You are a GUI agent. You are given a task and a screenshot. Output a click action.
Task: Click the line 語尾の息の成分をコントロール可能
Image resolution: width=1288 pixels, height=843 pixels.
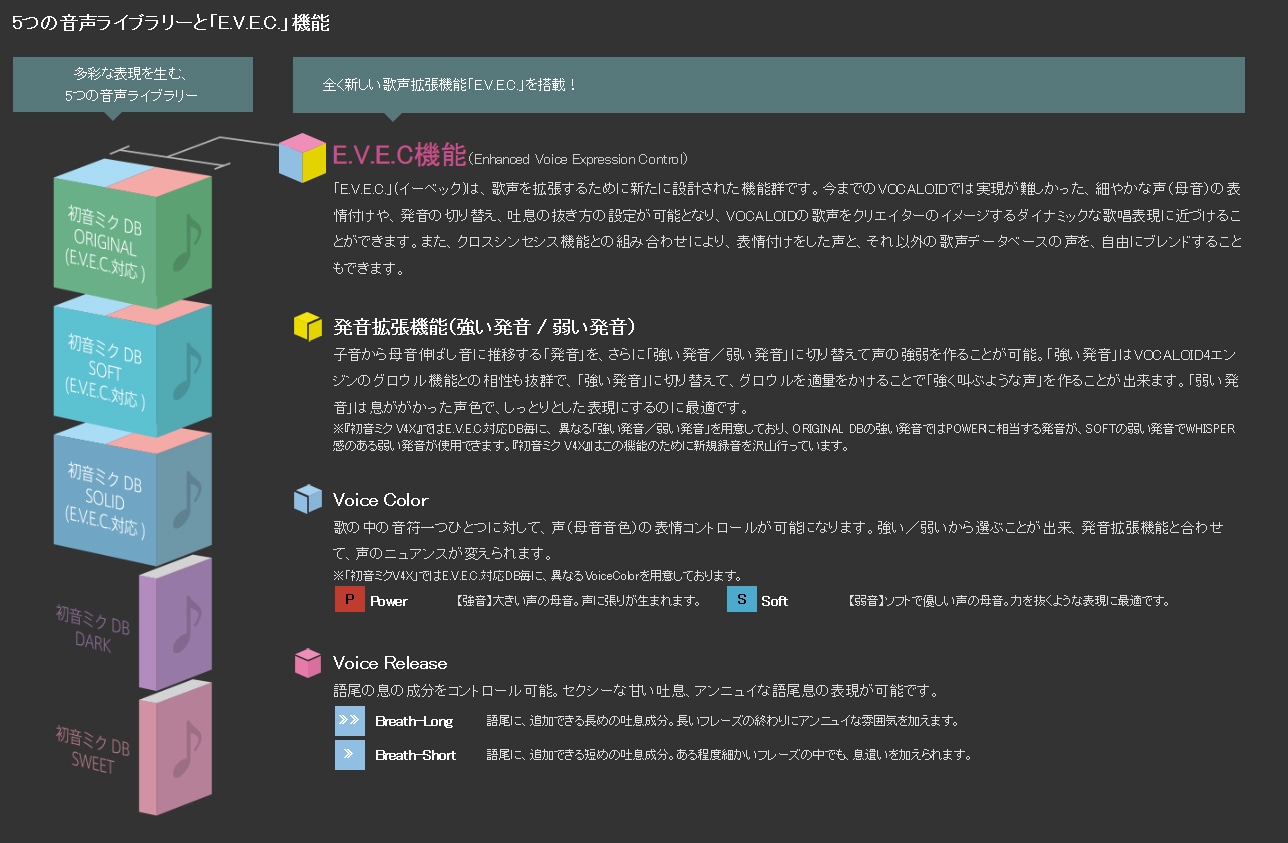635,691
